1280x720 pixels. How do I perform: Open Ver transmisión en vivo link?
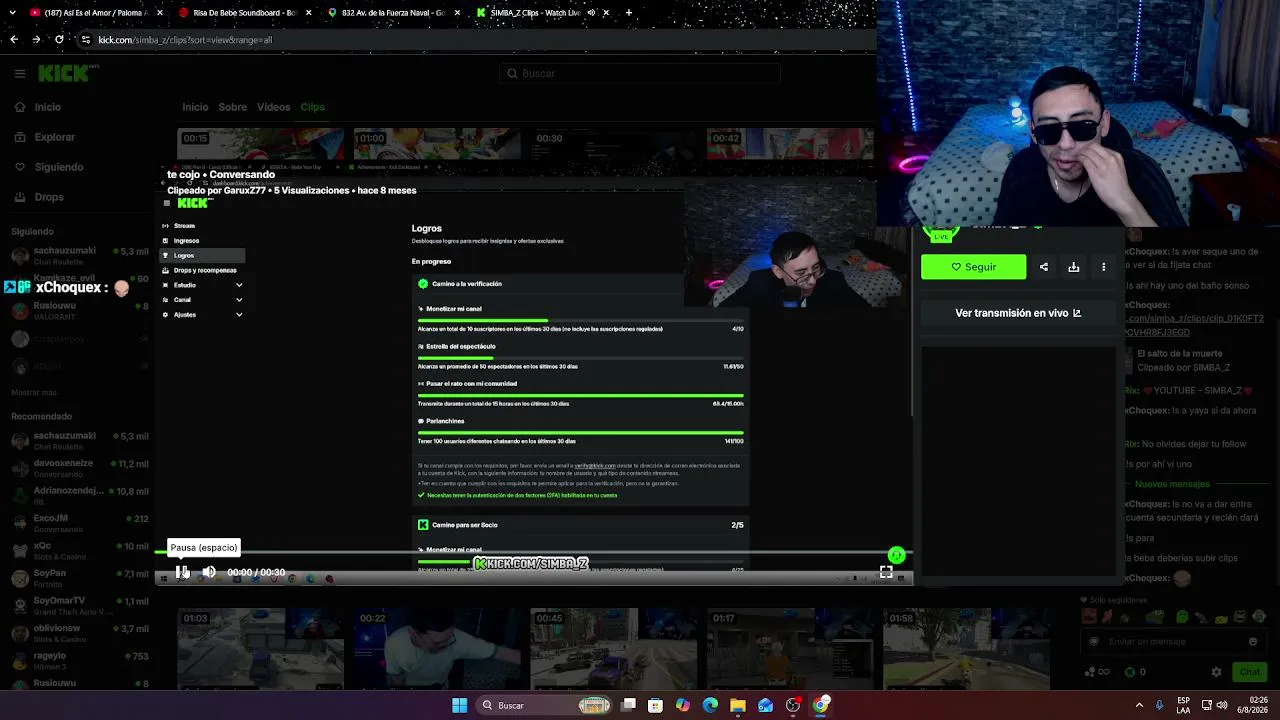[x=1018, y=313]
